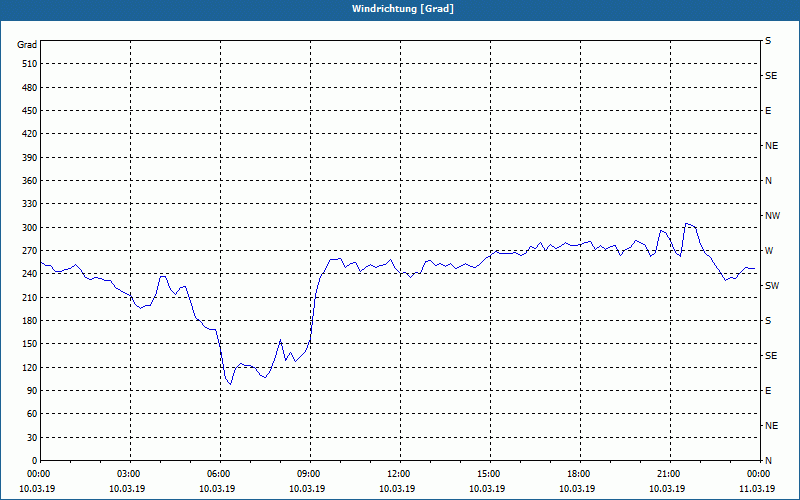The image size is (800, 500).
Task: Select the 10.03.19 date under 06:00
Action: tap(217, 488)
